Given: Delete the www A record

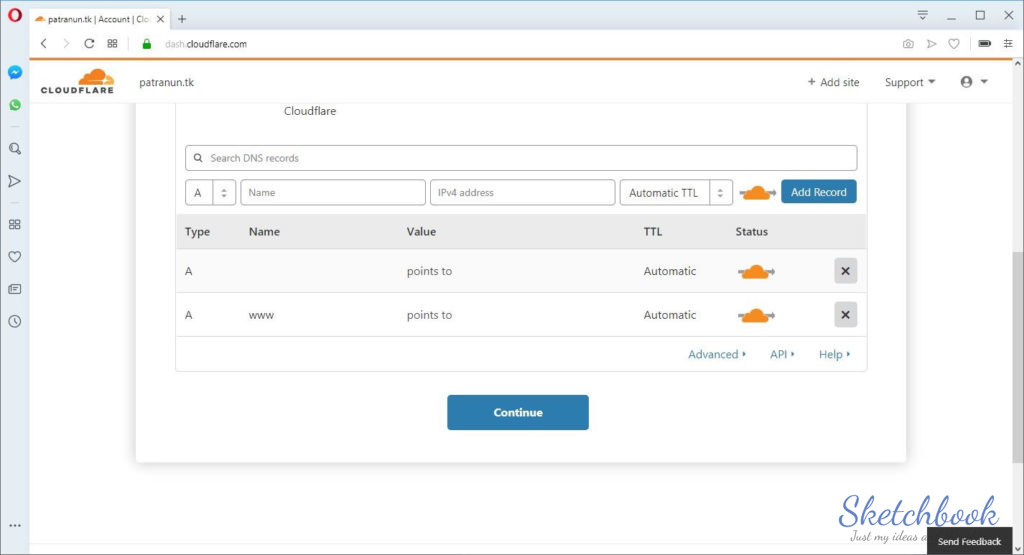Looking at the screenshot, I should [x=845, y=315].
